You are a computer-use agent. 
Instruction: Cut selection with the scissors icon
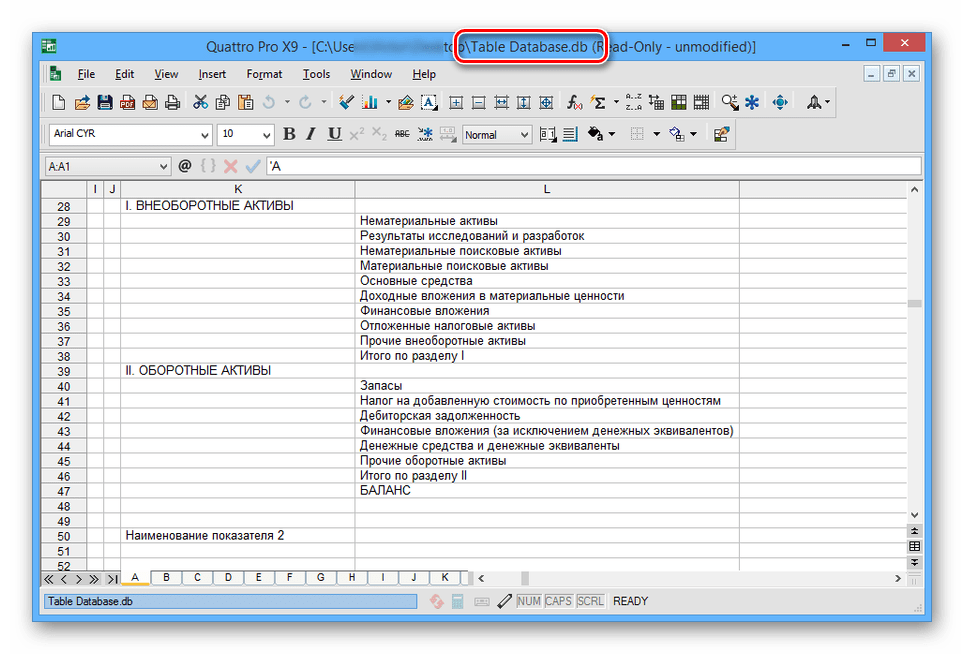coord(200,102)
